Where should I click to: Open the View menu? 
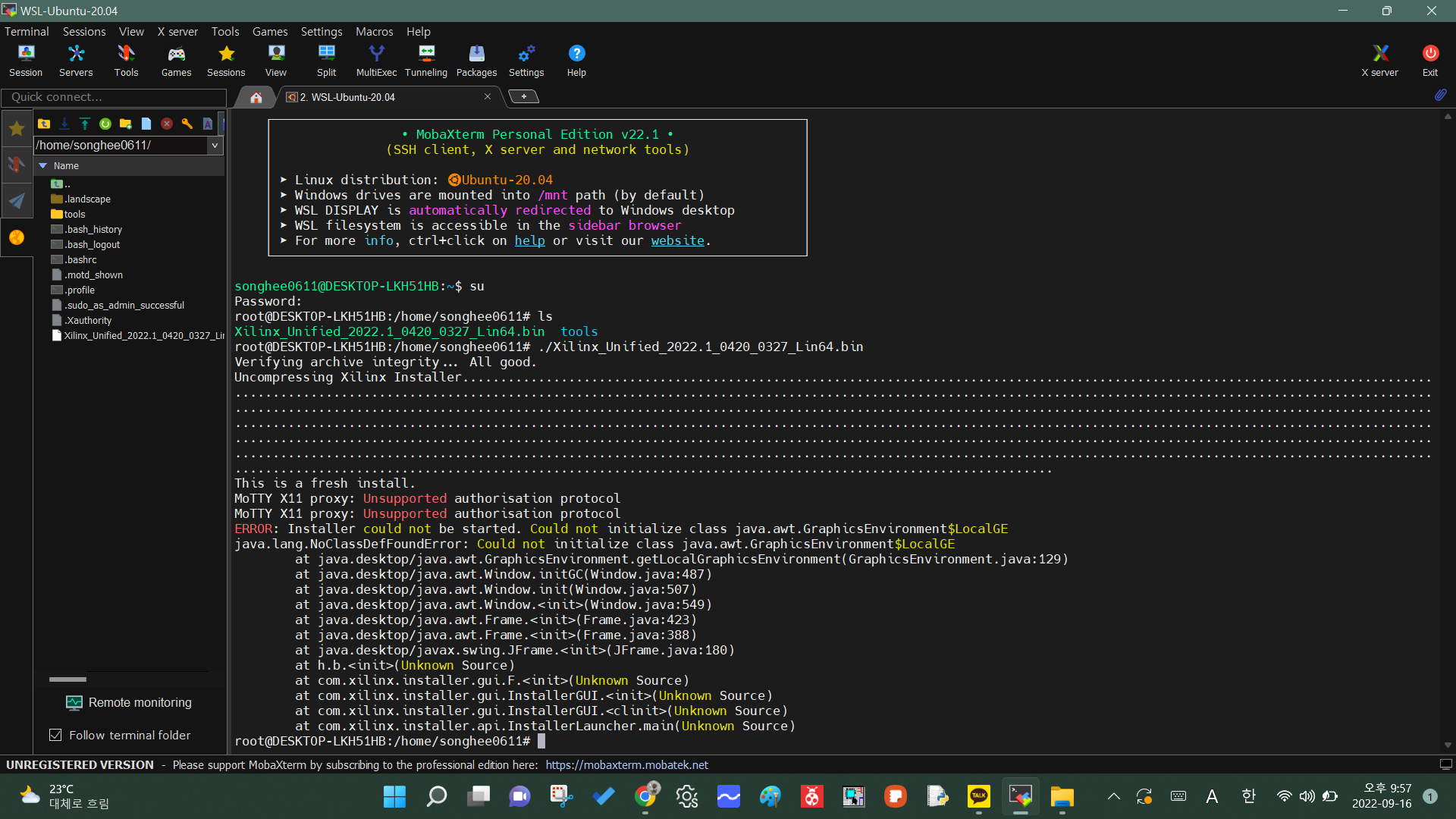(x=131, y=31)
